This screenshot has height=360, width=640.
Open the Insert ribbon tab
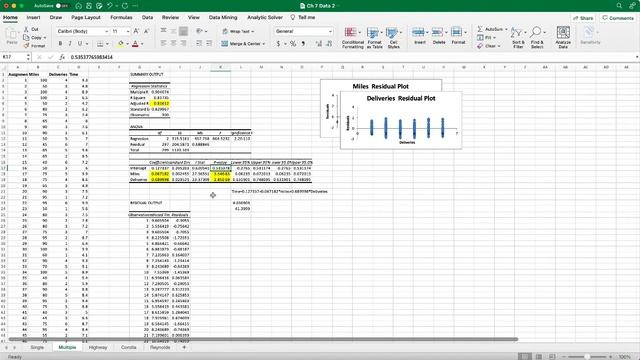coord(33,18)
